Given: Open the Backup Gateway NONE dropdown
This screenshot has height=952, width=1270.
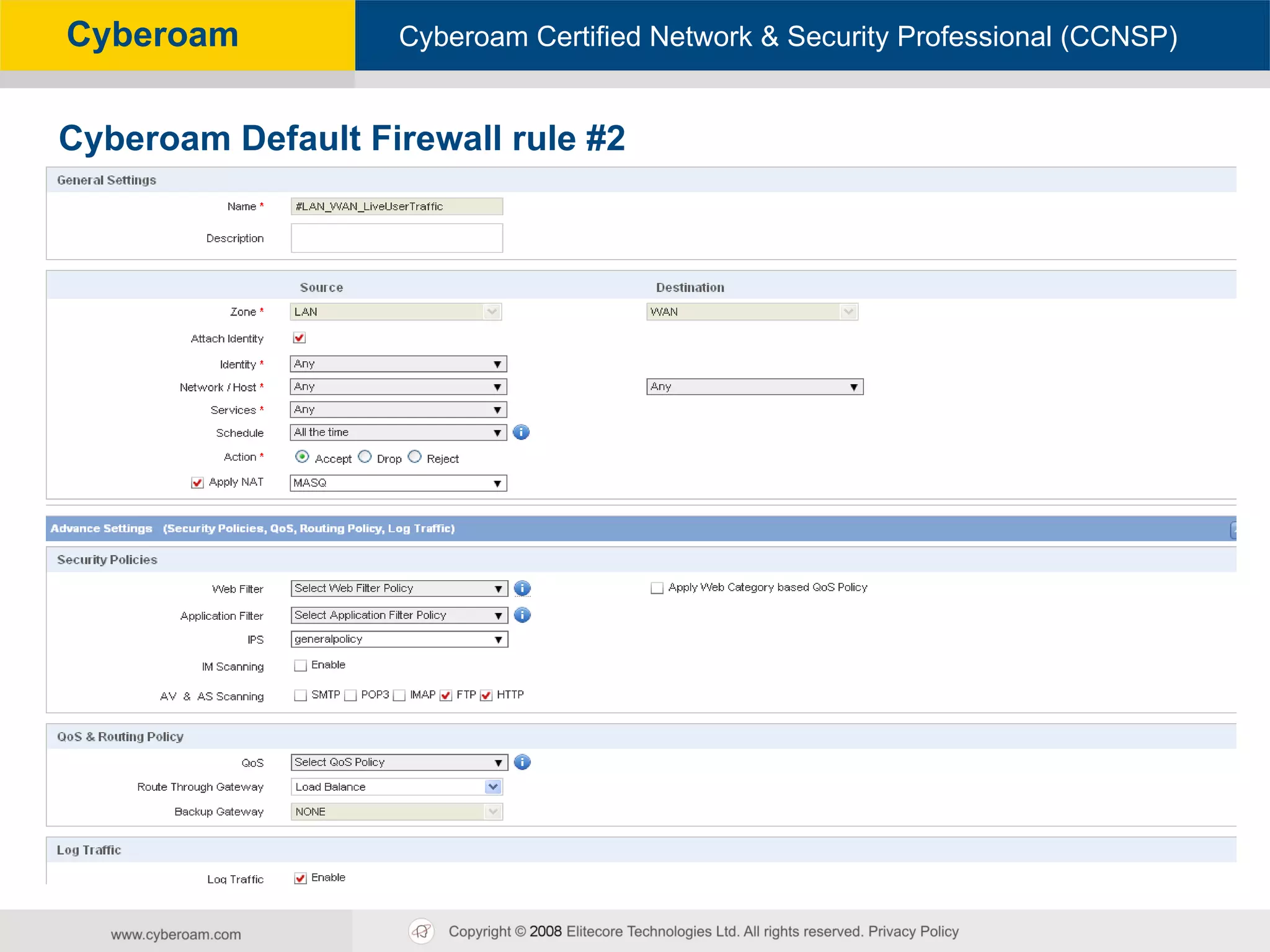Looking at the screenshot, I should [397, 812].
